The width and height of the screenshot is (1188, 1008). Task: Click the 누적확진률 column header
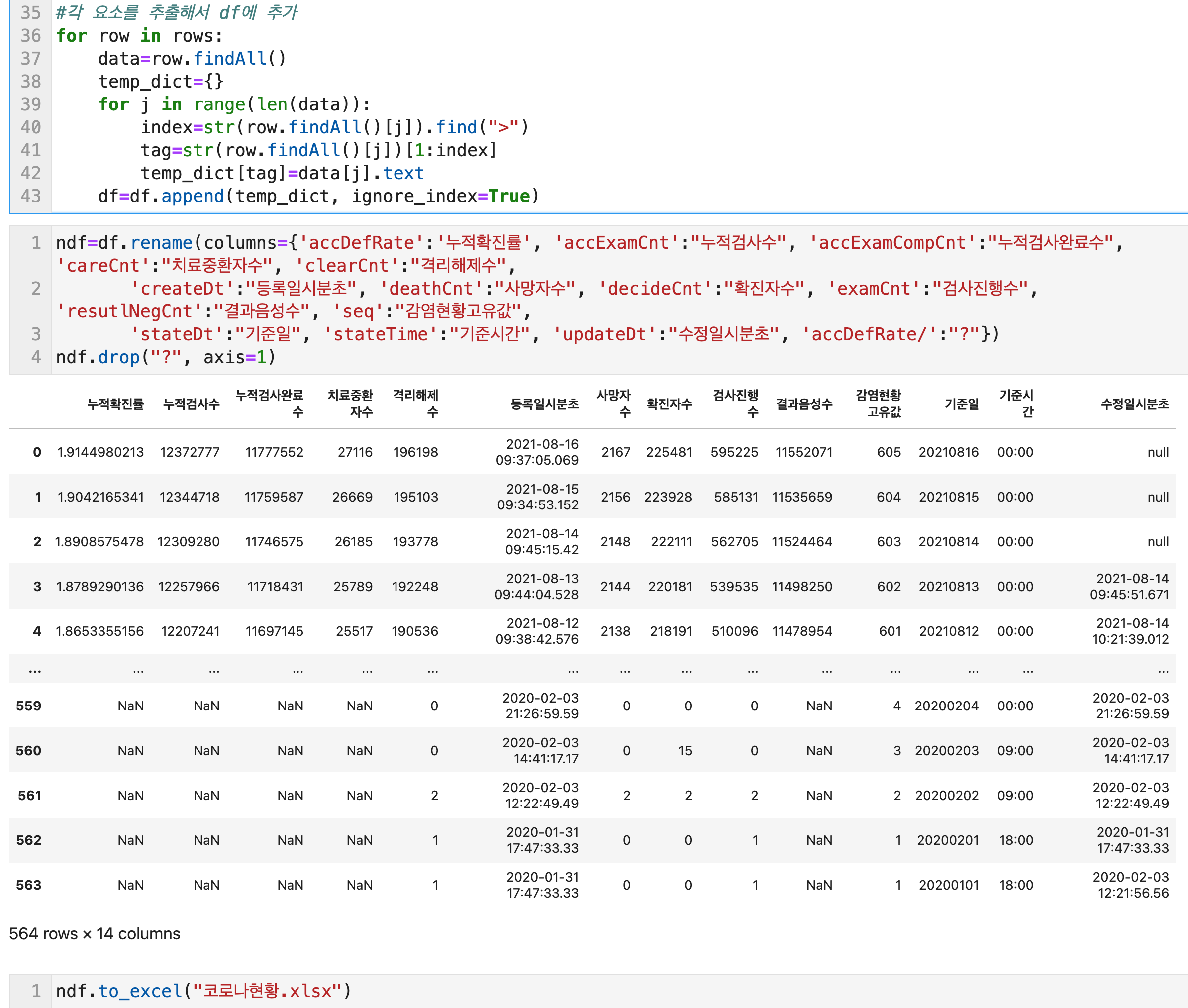[115, 404]
